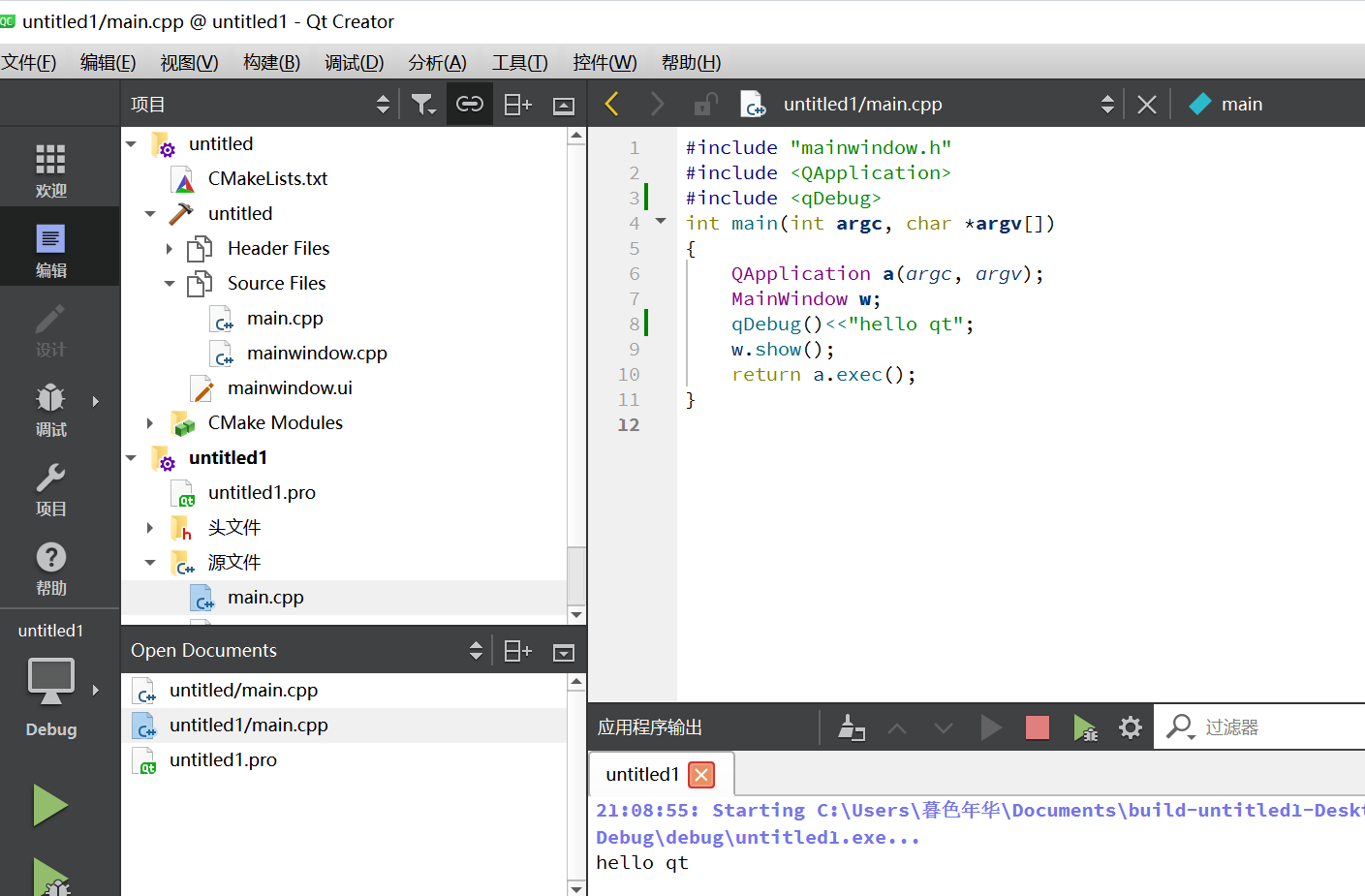Open the Help menu
Viewport: 1365px width, 896px height.
(691, 62)
